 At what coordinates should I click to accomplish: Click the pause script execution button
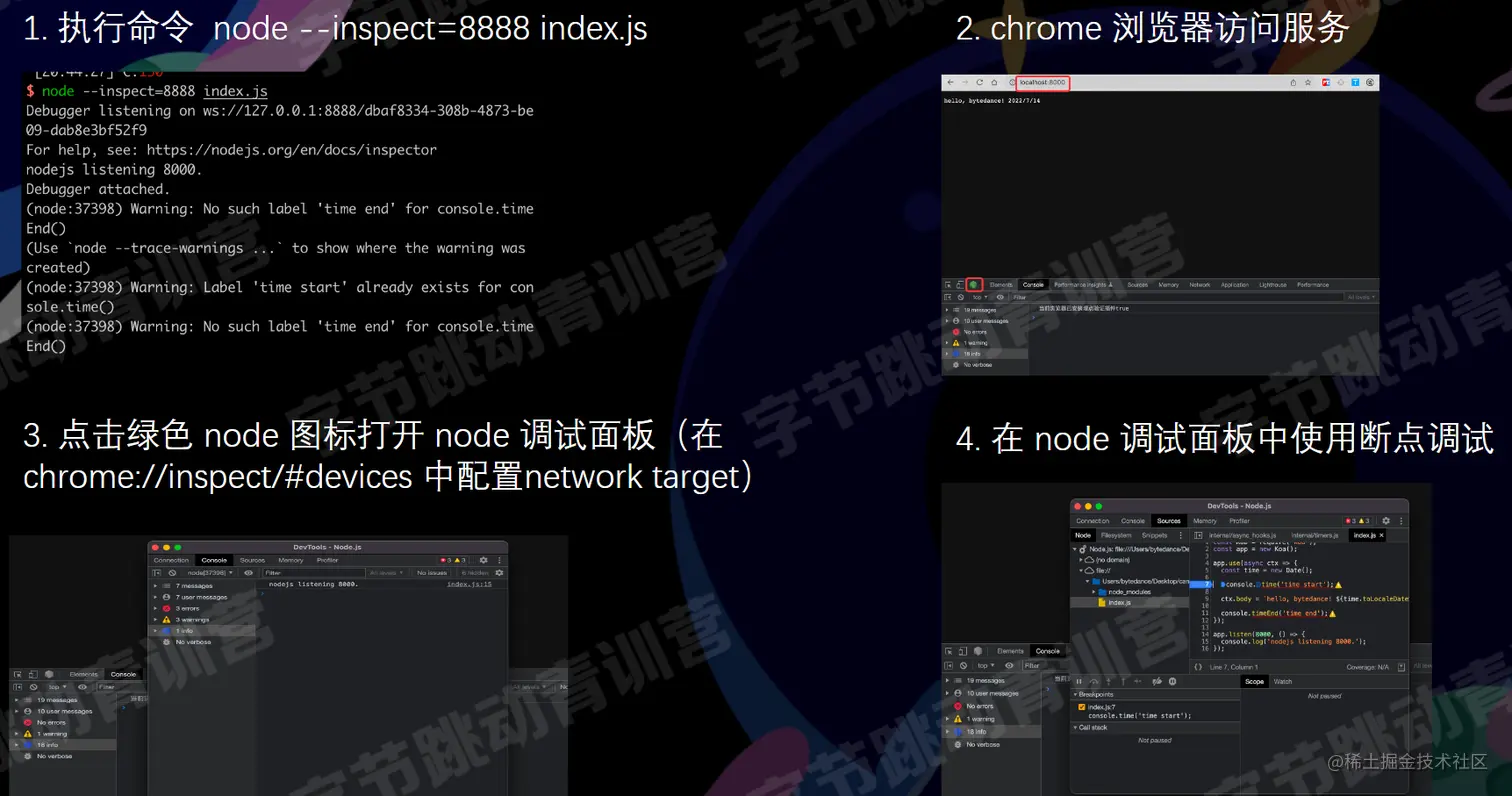pyautogui.click(x=1079, y=681)
